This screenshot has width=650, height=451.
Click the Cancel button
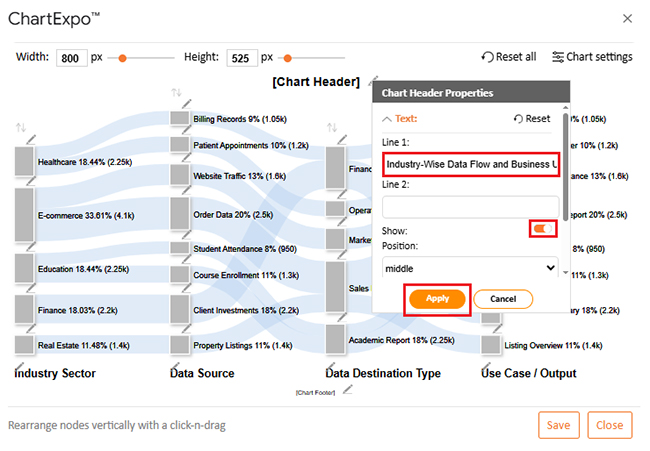(x=502, y=298)
